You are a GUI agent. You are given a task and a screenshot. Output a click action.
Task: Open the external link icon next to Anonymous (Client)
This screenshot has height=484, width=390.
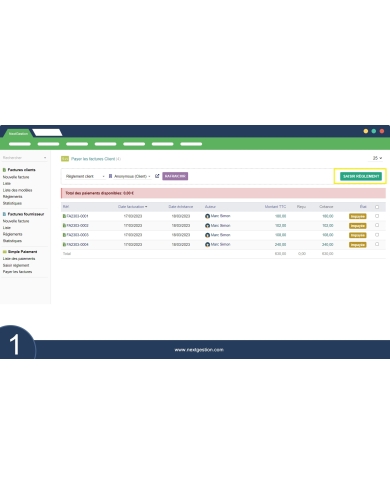point(157,176)
